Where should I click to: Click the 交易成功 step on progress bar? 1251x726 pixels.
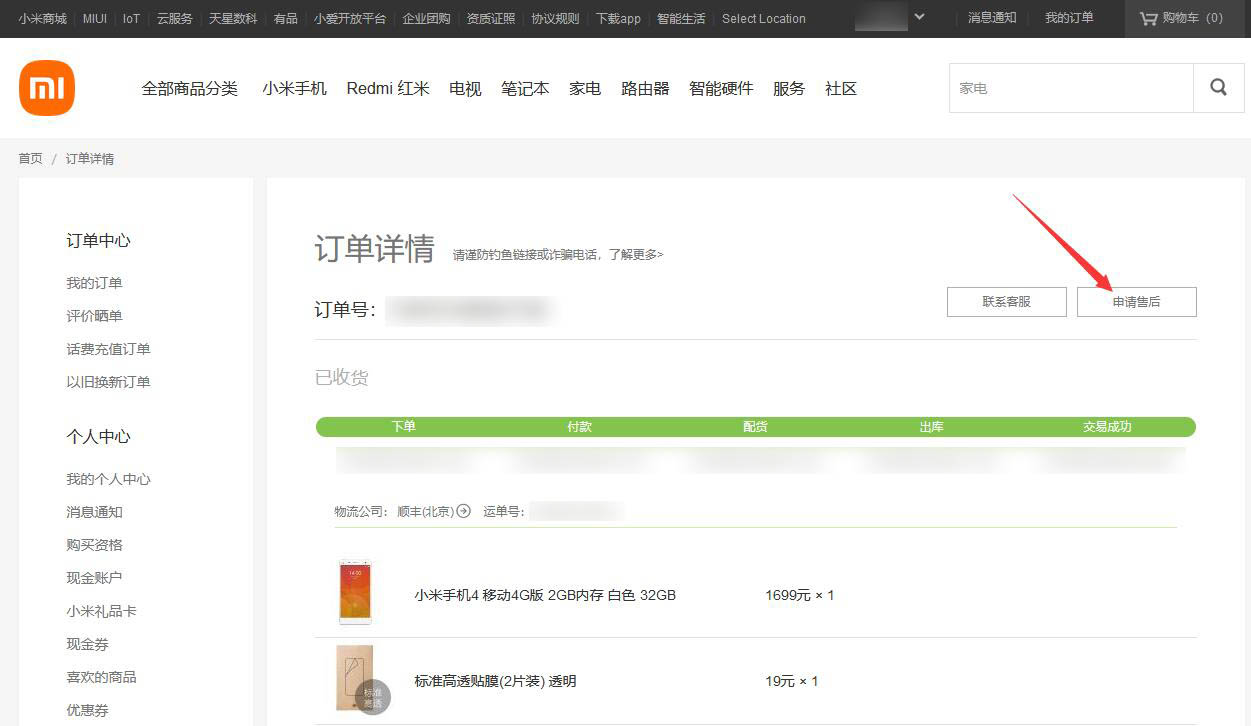[x=1107, y=427]
